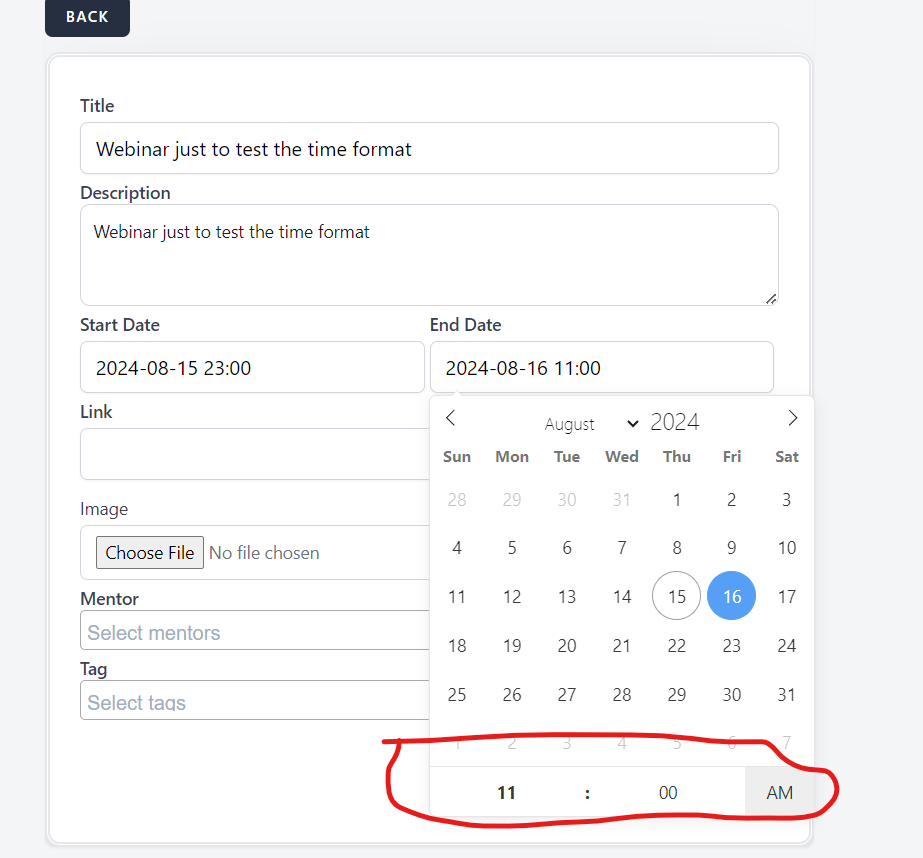Select August 15 in the calendar
Screen dimensions: 923x858
pos(677,597)
